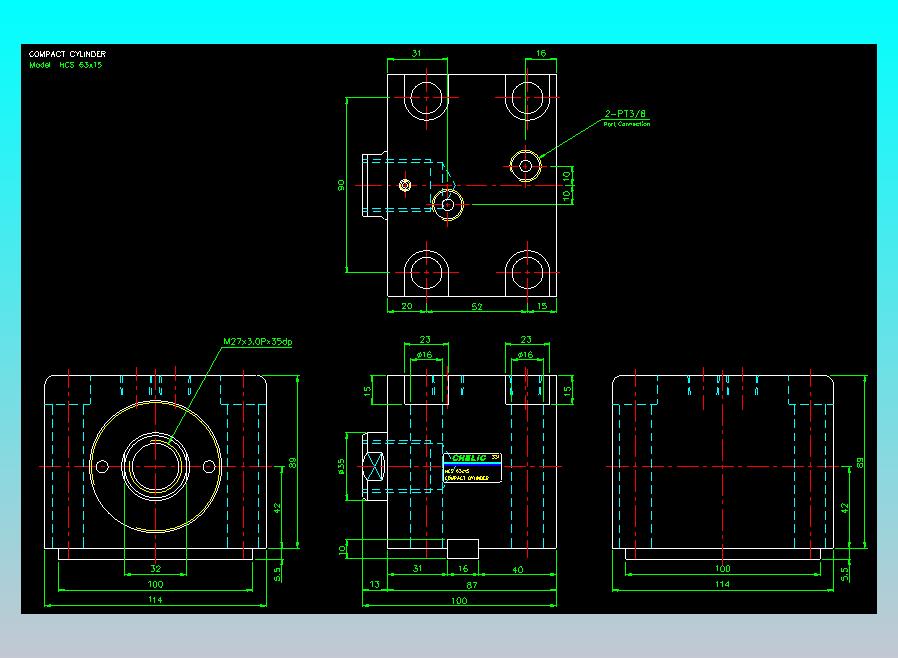Select the 87 dimension in the middle view
Screen dimensions: 898x658
pyautogui.click(x=471, y=585)
